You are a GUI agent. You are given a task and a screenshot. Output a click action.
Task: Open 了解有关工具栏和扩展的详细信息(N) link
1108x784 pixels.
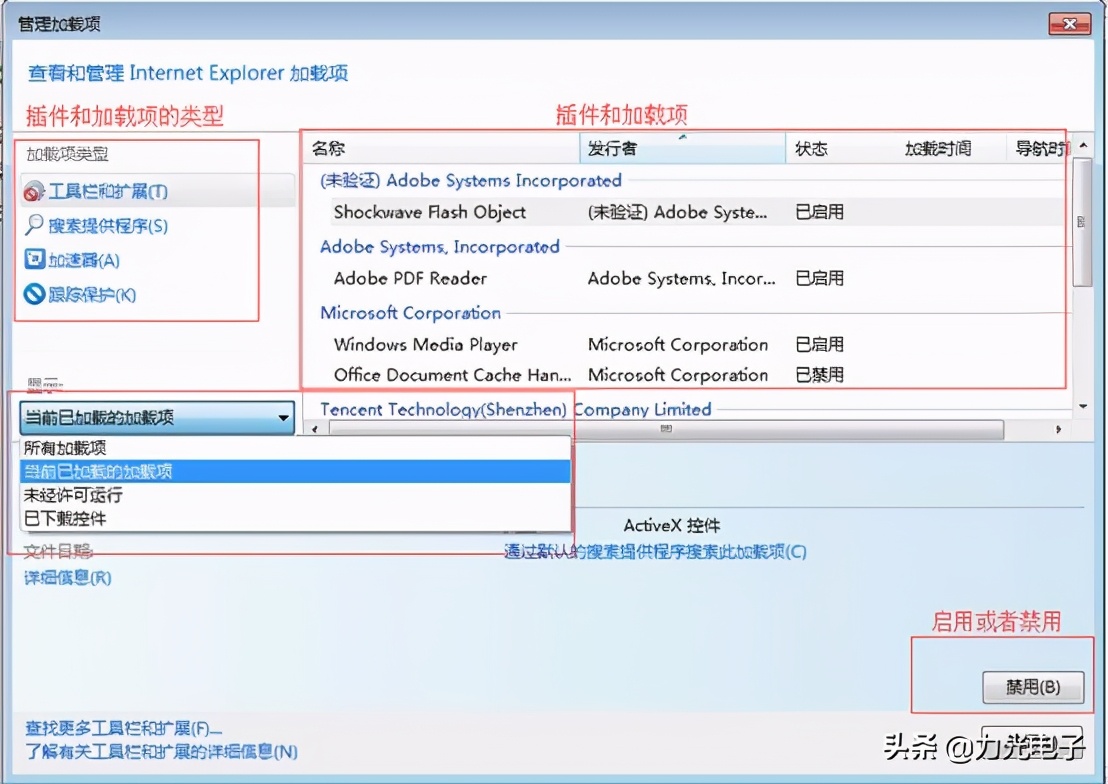click(x=161, y=751)
